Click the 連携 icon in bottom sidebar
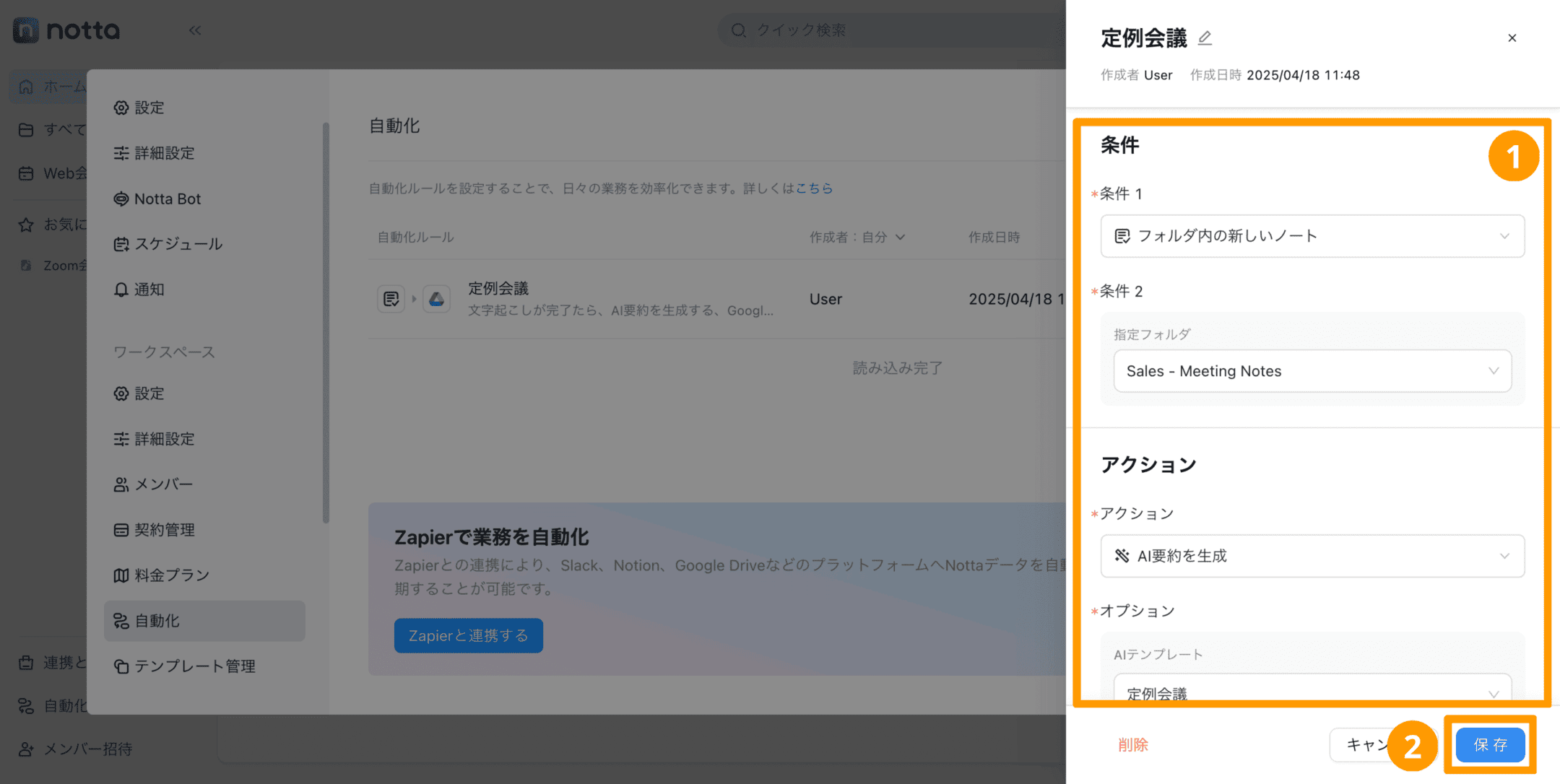The image size is (1560, 784). [x=26, y=663]
